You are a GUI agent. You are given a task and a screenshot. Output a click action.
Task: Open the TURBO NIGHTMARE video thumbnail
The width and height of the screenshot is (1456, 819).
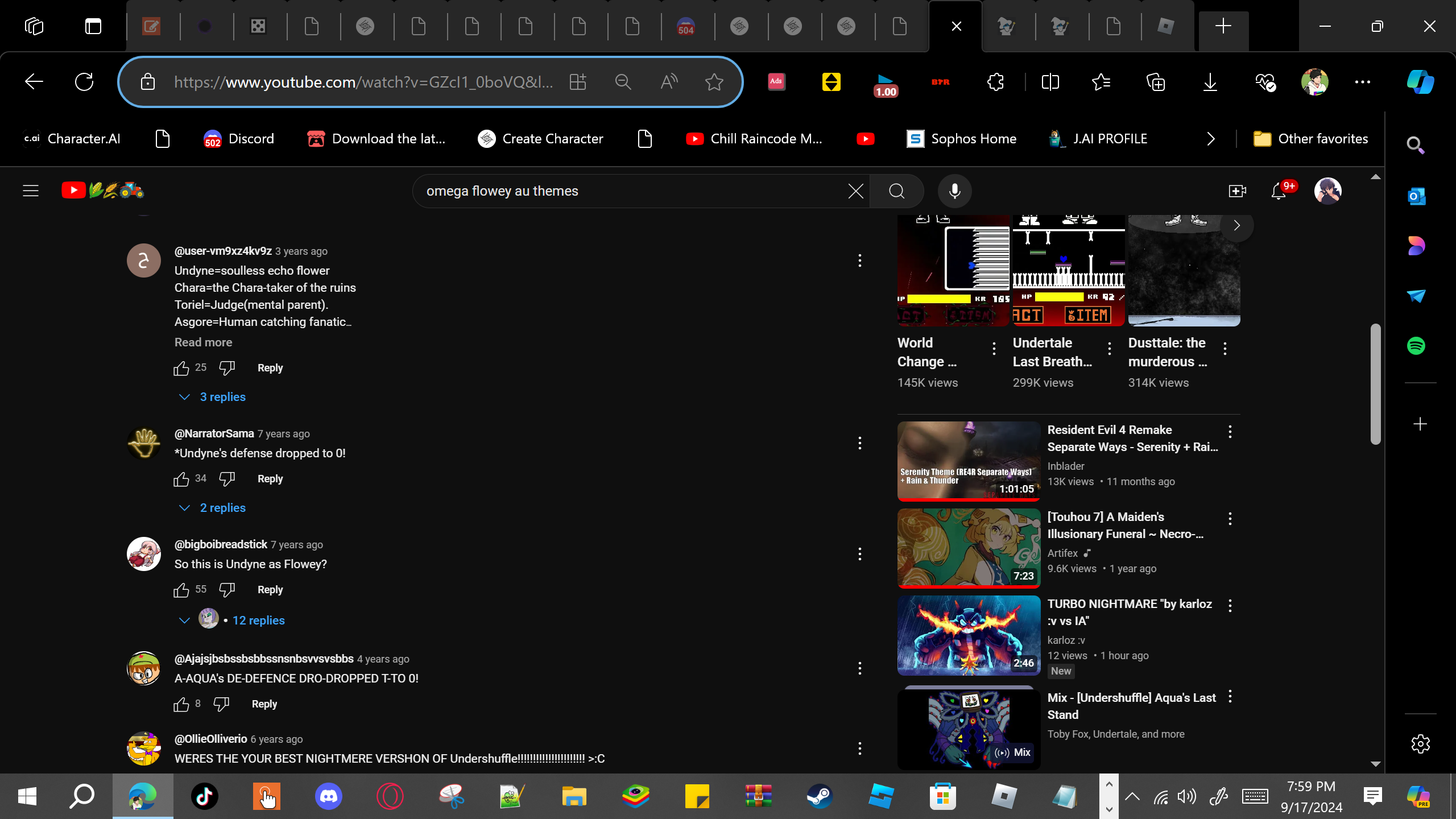tap(969, 635)
